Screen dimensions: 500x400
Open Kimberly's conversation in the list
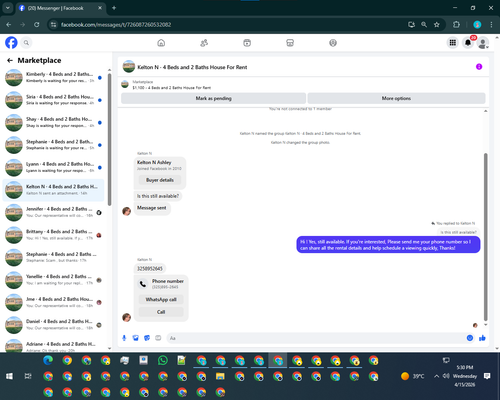pos(53,77)
